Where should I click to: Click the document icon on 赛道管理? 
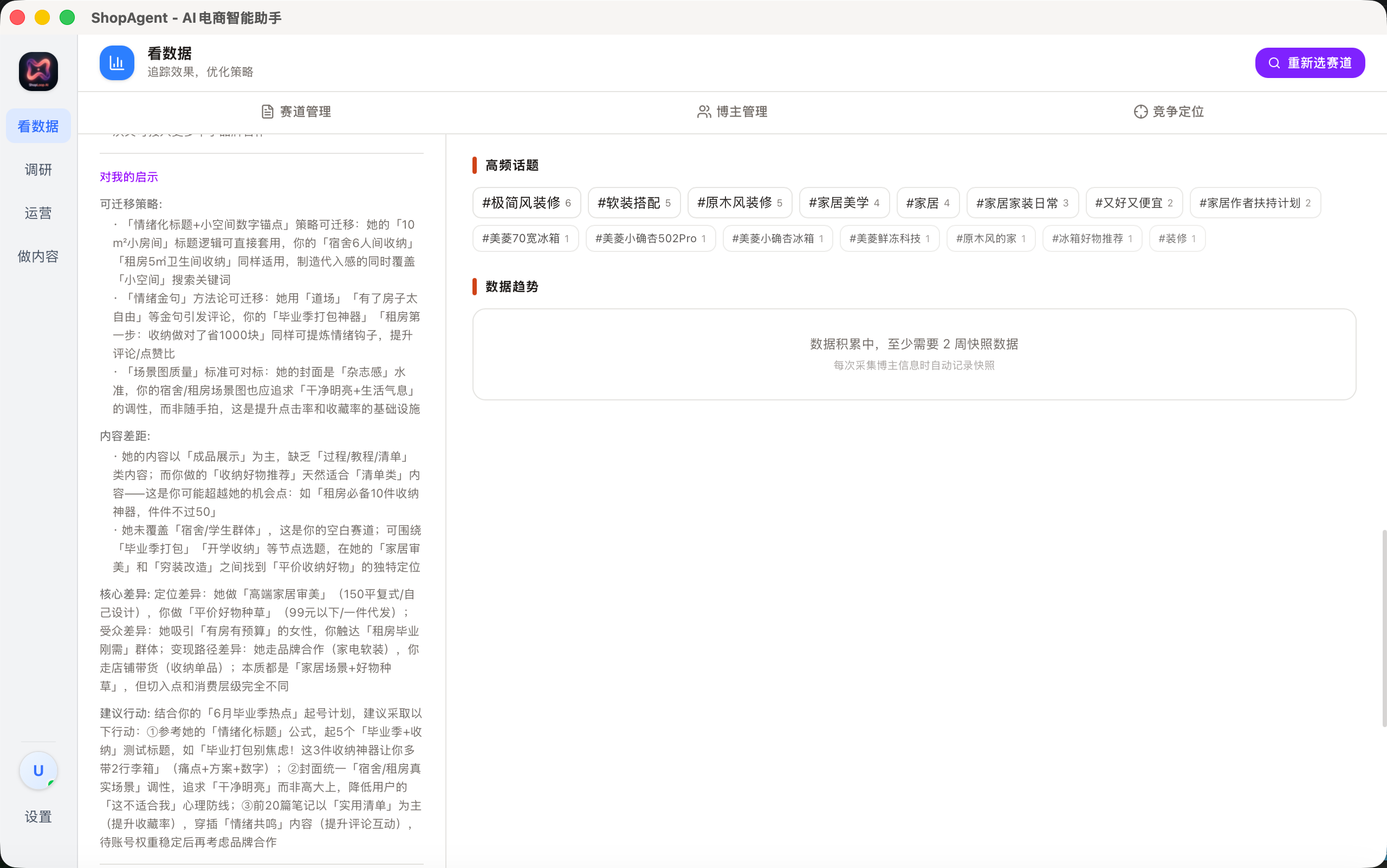point(268,112)
